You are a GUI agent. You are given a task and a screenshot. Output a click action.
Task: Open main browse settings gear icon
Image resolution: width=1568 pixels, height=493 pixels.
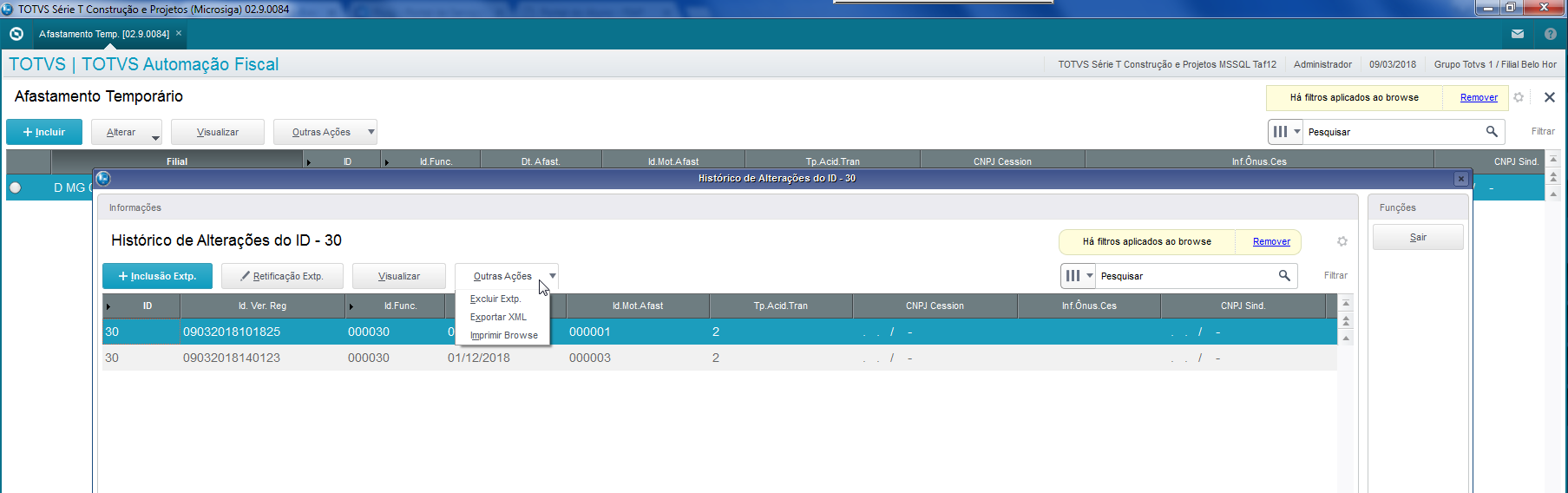(x=1519, y=97)
